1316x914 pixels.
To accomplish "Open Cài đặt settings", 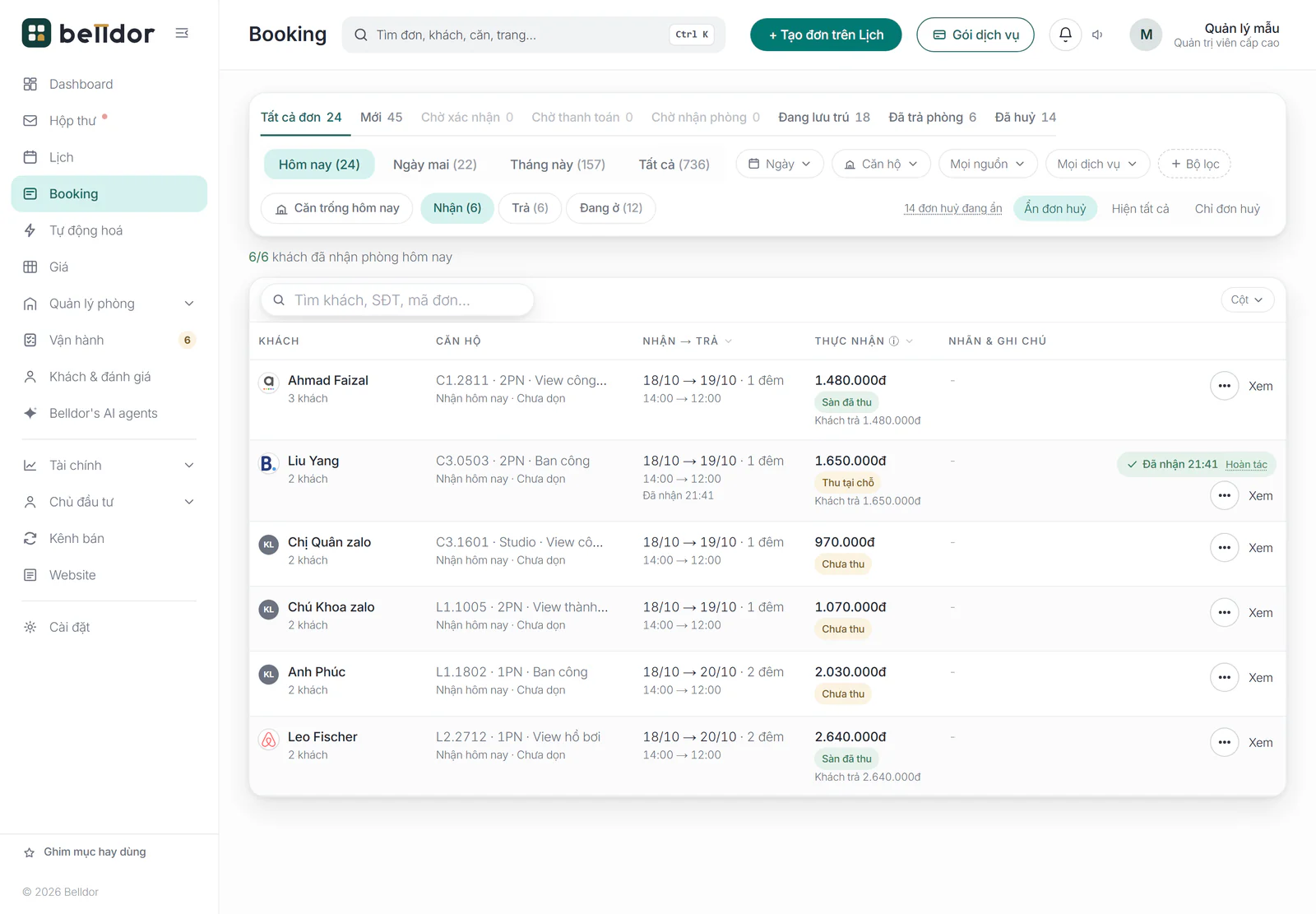I will [109, 627].
